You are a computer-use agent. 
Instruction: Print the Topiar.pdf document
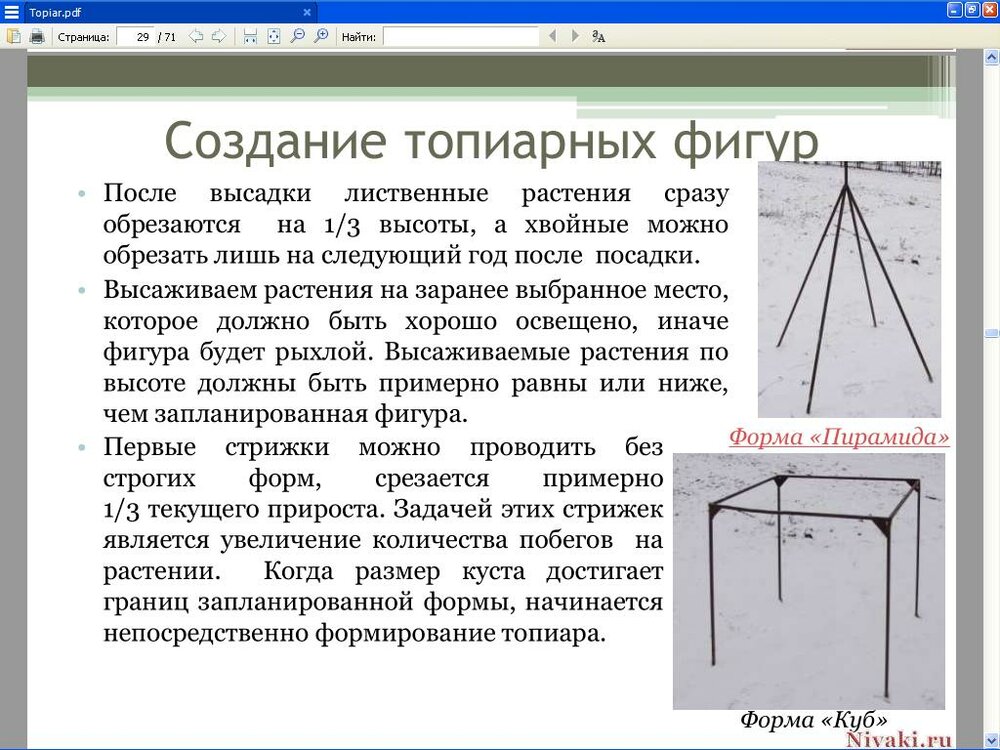pos(37,35)
